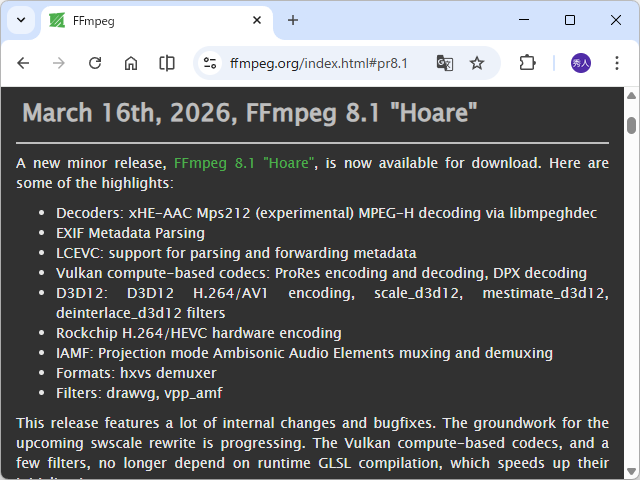Viewport: 640px width, 480px height.
Task: Click the 'Rockchip H.264/HEVC hardware encoding' item
Action: click(198, 333)
